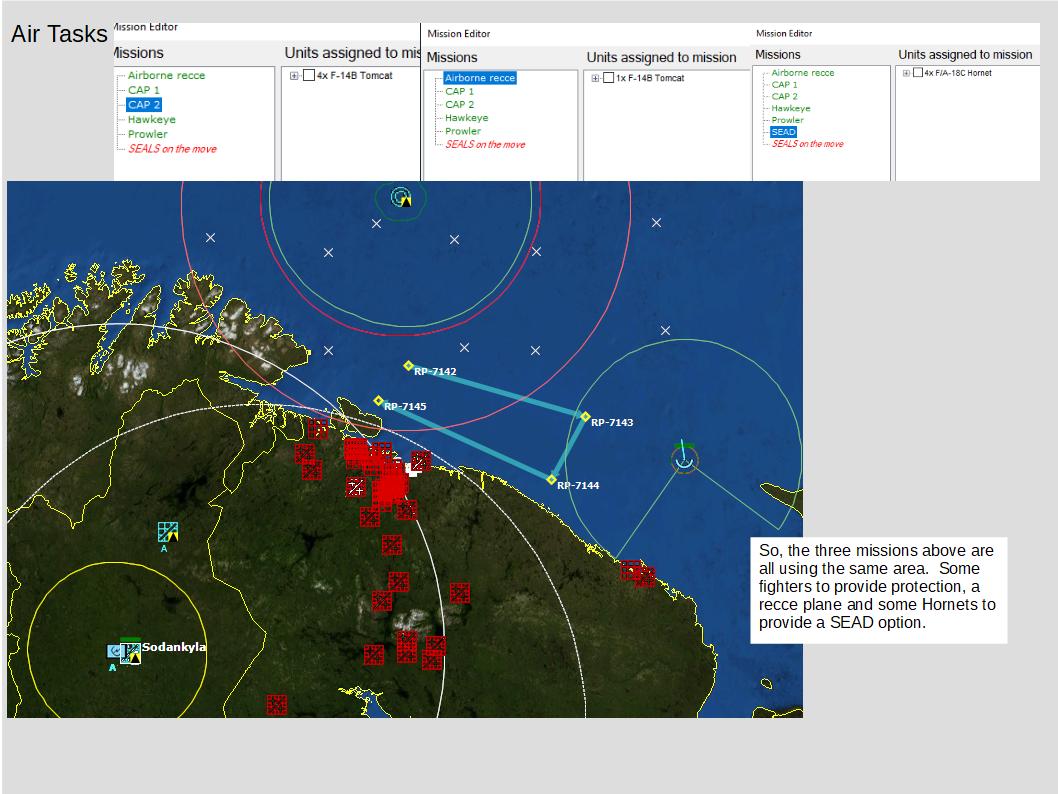Screen dimensions: 1058x794
Task: Select the carrier group icon at the map's top edge
Action: (401, 198)
